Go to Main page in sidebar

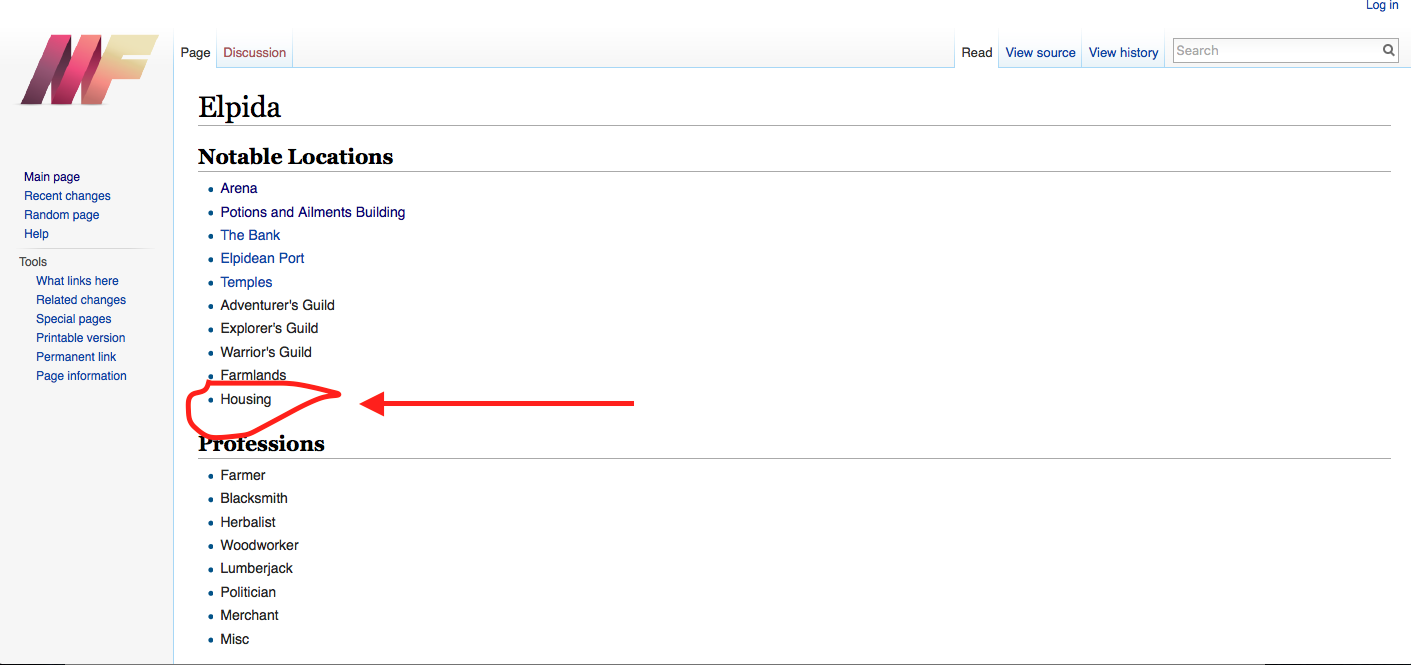(52, 177)
